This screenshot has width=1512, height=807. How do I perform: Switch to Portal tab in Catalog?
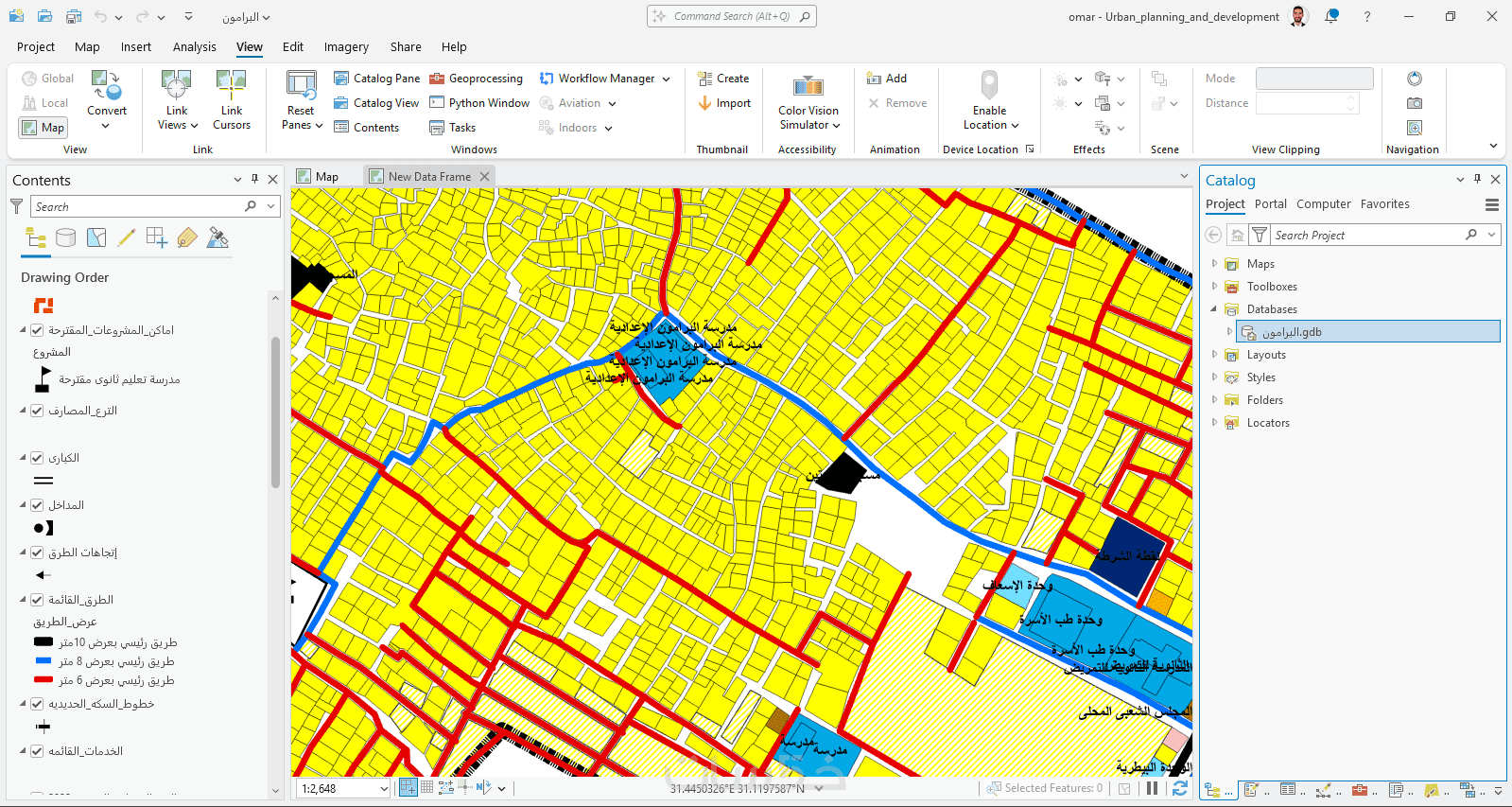1270,204
